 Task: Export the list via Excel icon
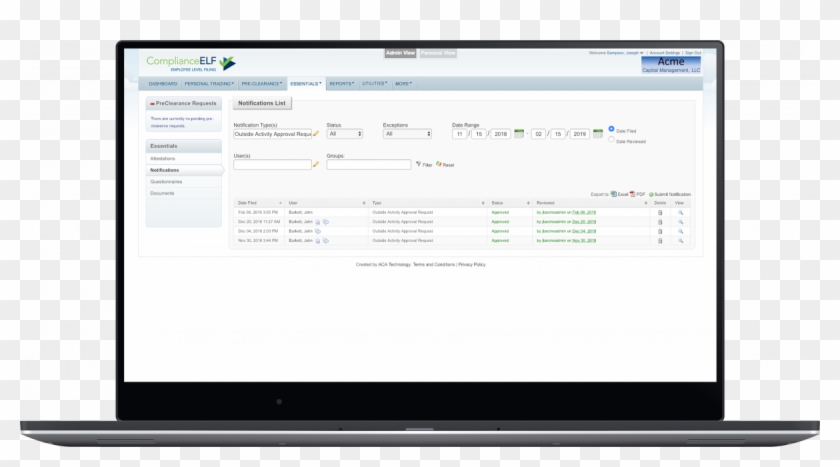[614, 194]
